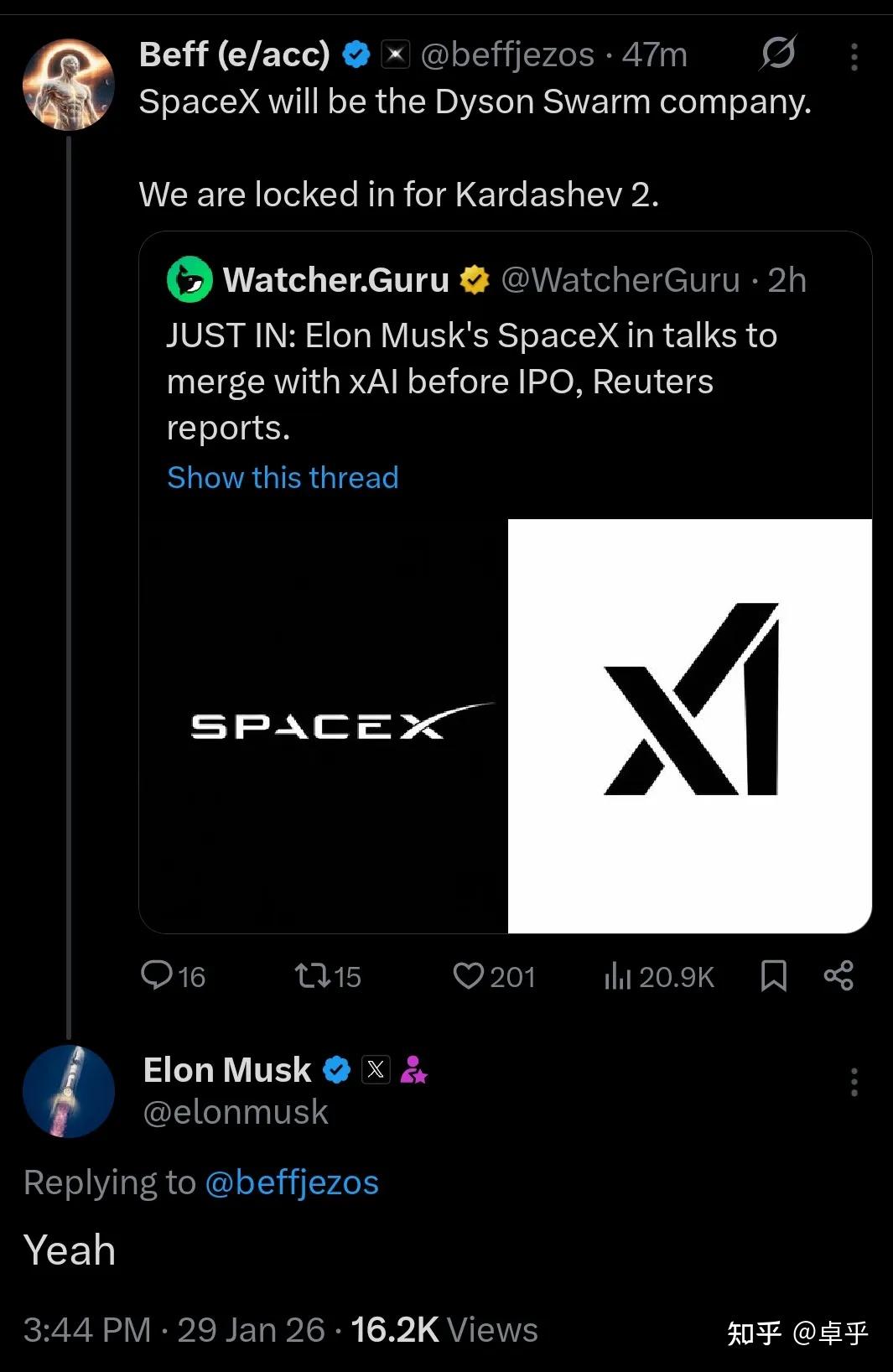The width and height of the screenshot is (893, 1372).
Task: Open Beff (e/acc) profile avatar
Action: point(69,85)
